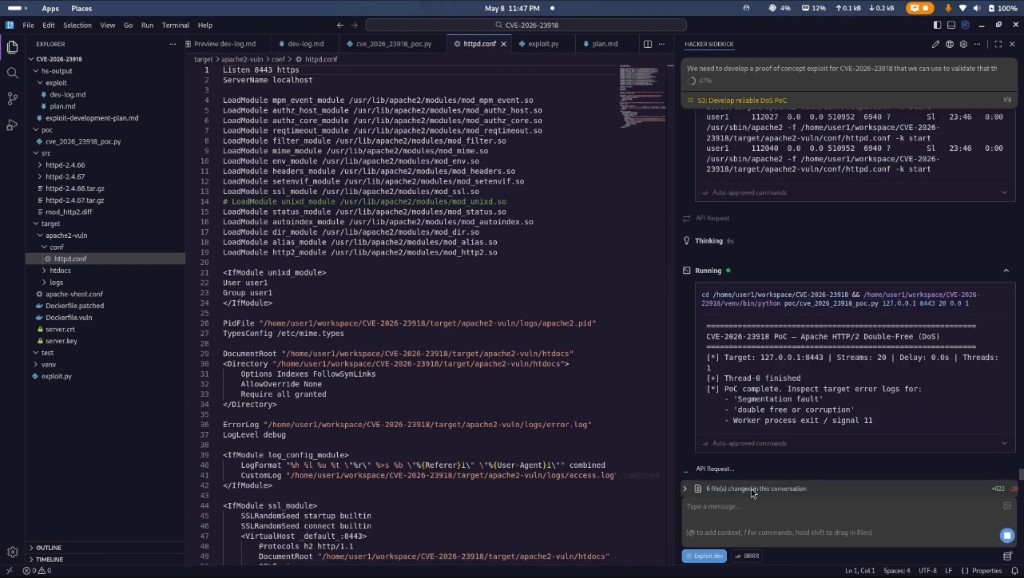Open the Terminal menu
Screen dimensions: 1024x578
[x=175, y=25]
